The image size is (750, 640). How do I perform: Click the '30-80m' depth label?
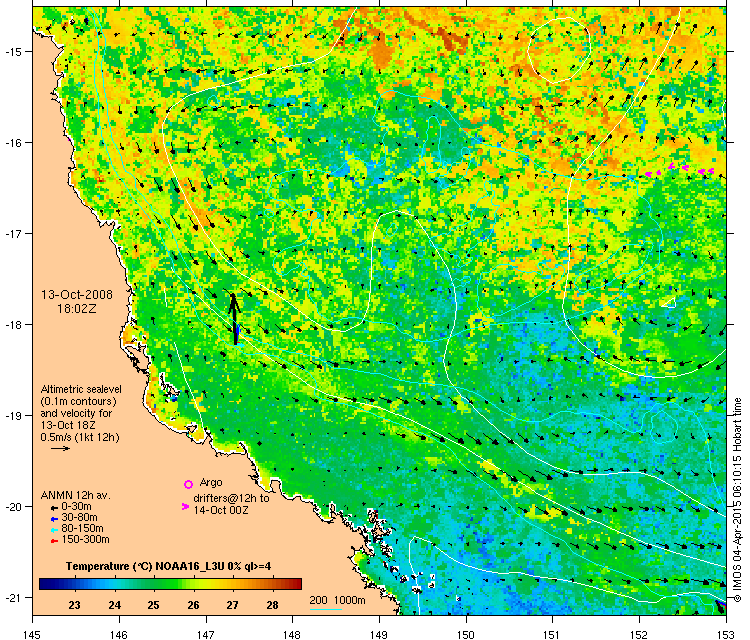(x=79, y=518)
